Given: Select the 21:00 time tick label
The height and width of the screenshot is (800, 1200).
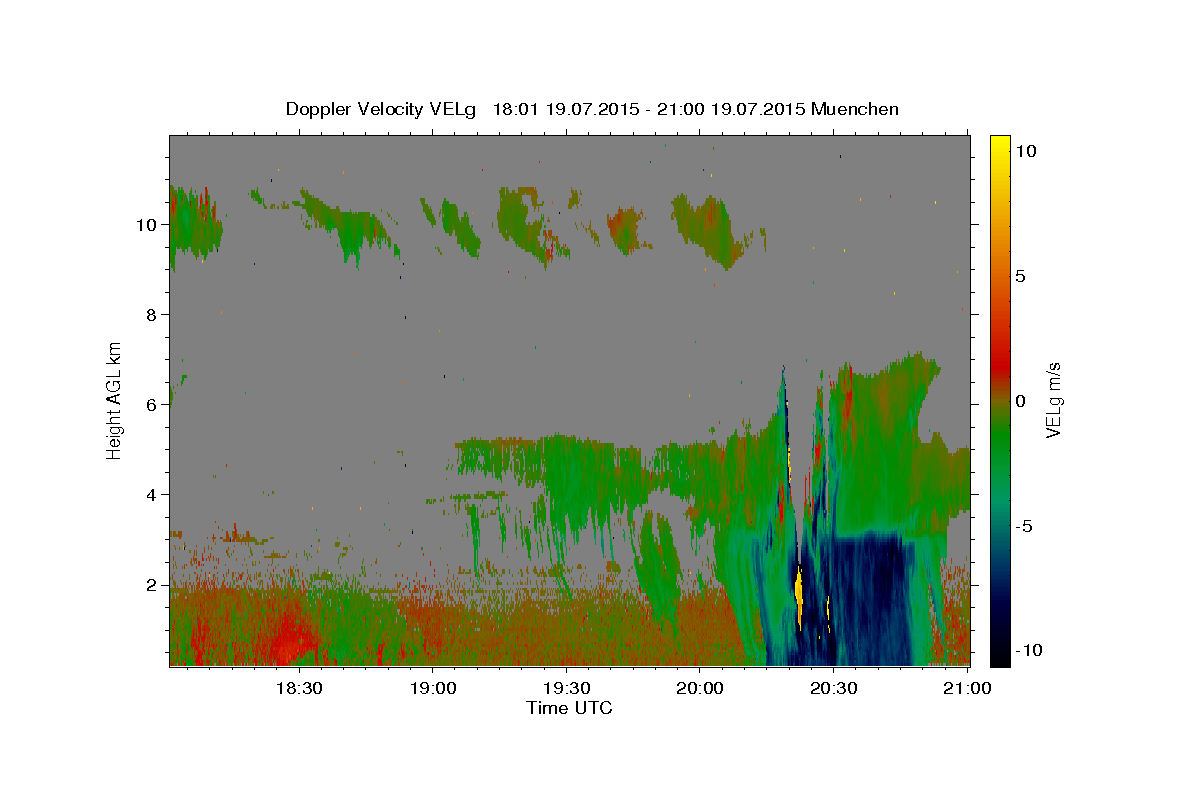Looking at the screenshot, I should [966, 688].
